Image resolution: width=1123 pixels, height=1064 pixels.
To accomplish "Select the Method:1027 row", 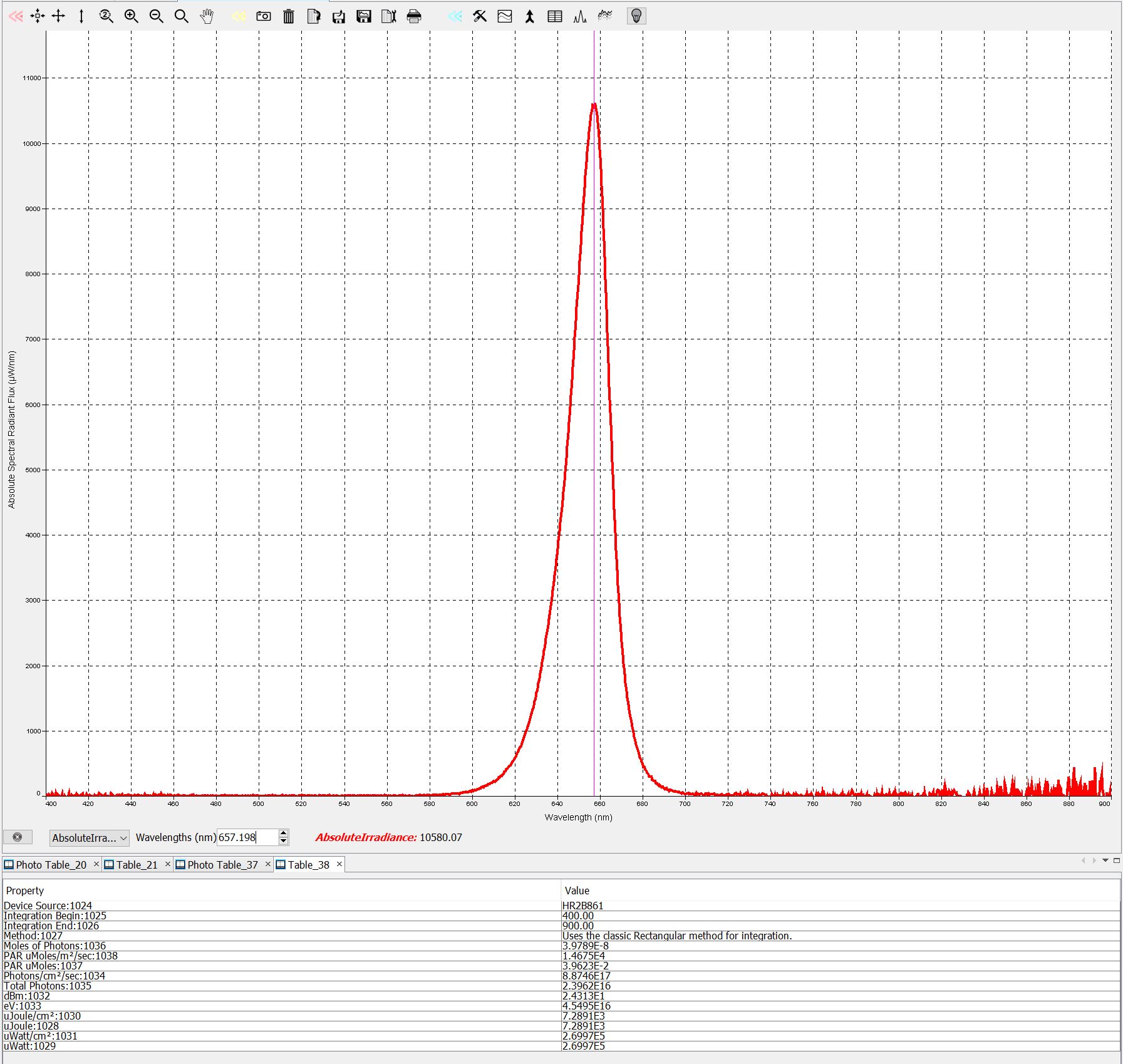I will pyautogui.click(x=561, y=936).
